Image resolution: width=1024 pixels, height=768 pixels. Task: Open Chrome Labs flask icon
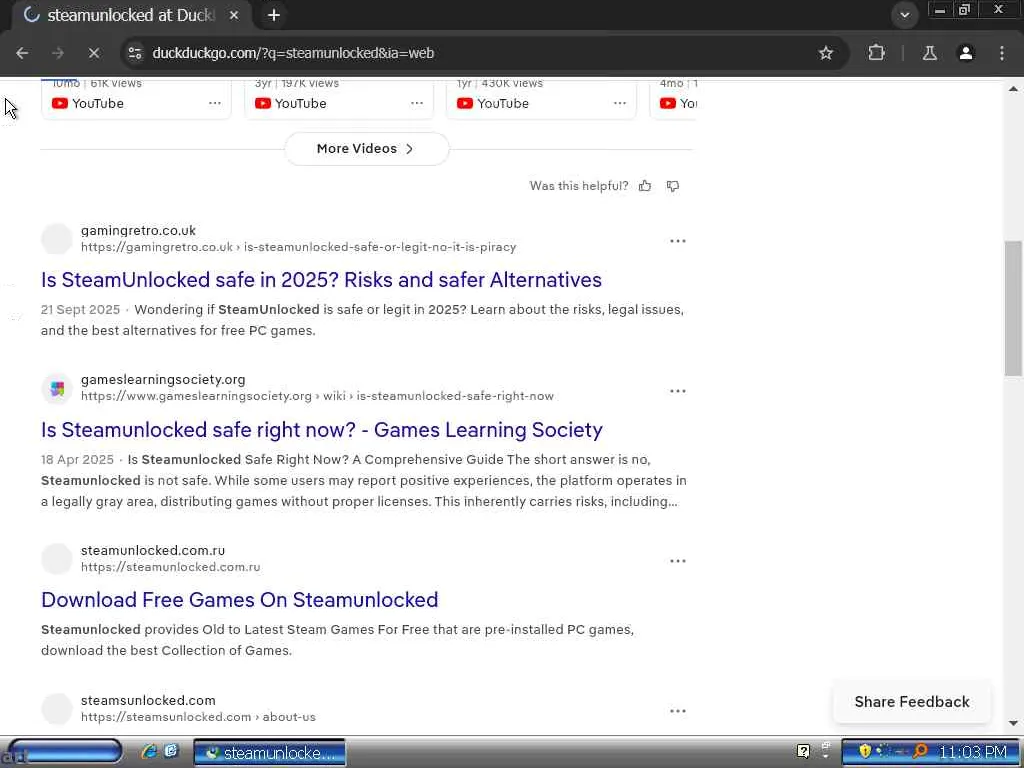click(929, 53)
